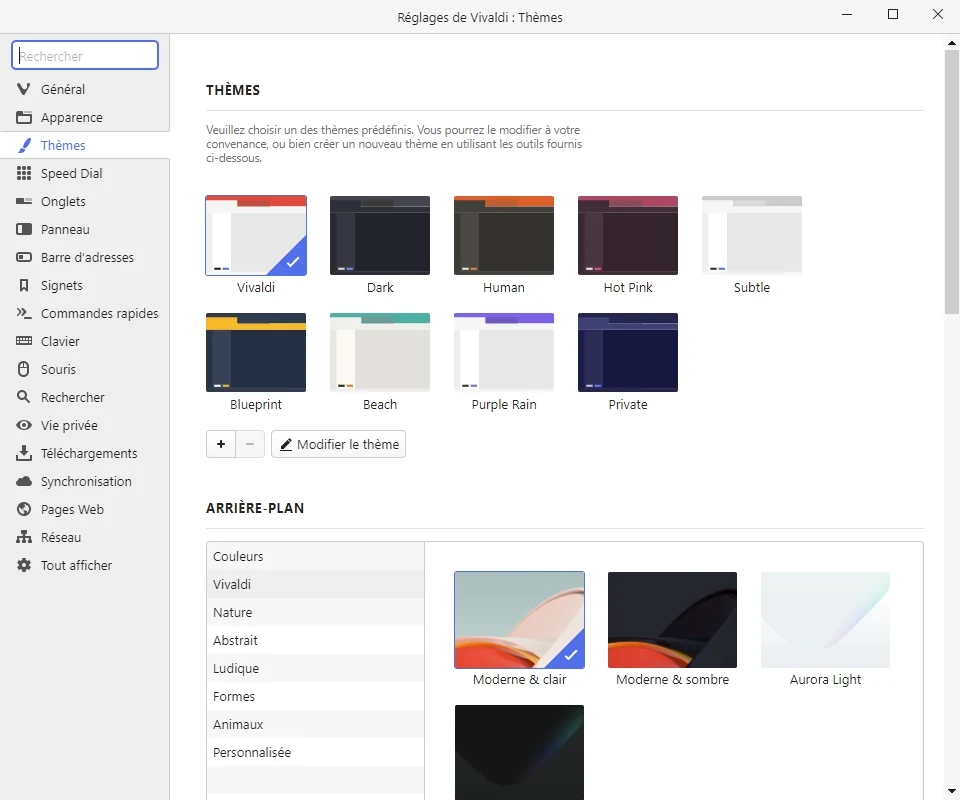Click the Clavier keyboard icon

point(24,342)
